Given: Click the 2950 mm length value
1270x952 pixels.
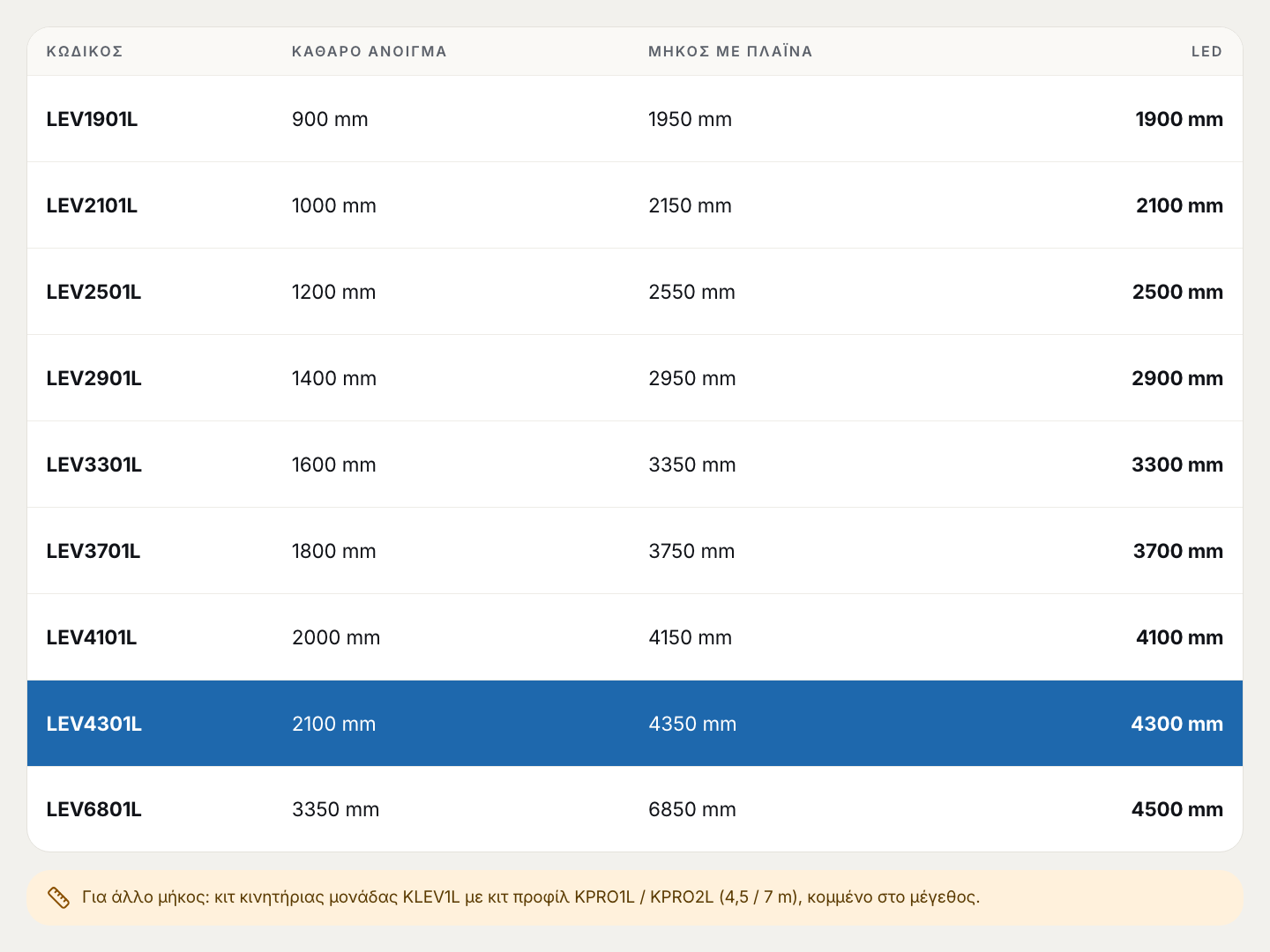Looking at the screenshot, I should [x=692, y=378].
